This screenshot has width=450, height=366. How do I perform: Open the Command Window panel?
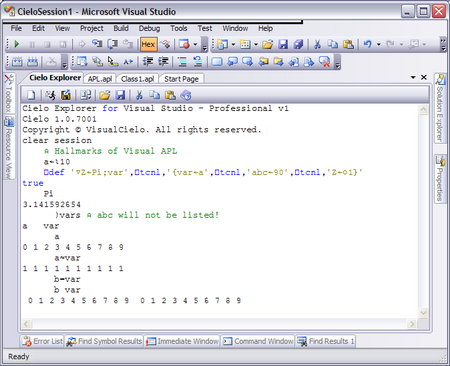tap(258, 341)
